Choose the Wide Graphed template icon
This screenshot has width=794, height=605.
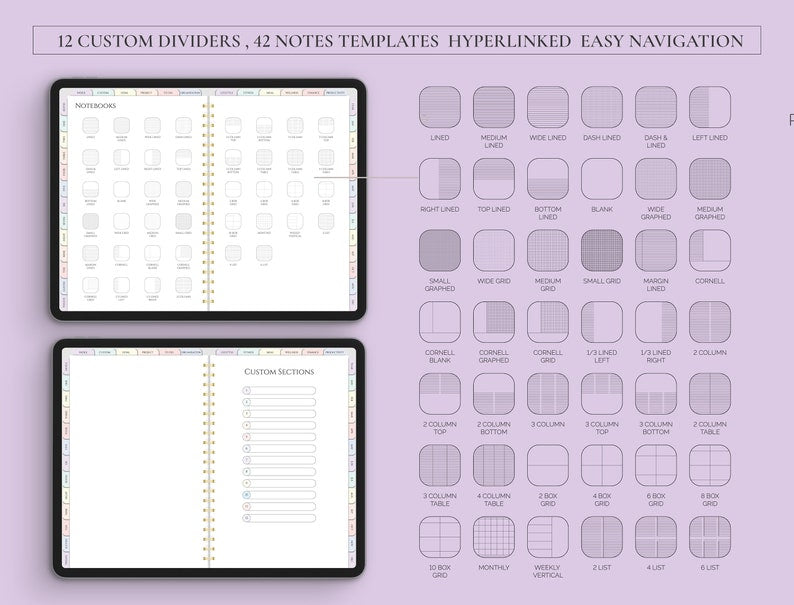click(x=656, y=179)
